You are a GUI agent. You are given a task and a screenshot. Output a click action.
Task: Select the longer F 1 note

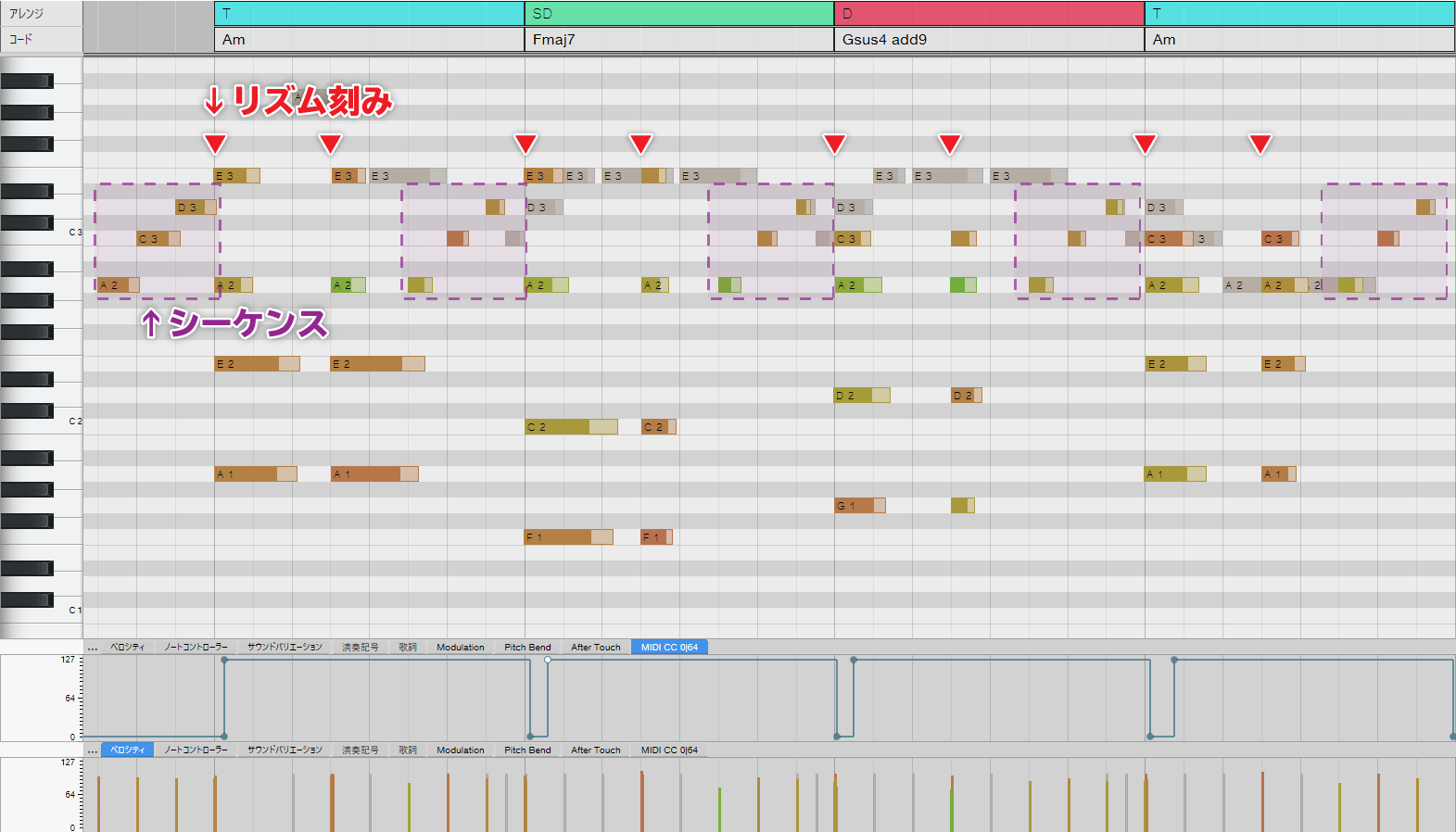pyautogui.click(x=568, y=536)
